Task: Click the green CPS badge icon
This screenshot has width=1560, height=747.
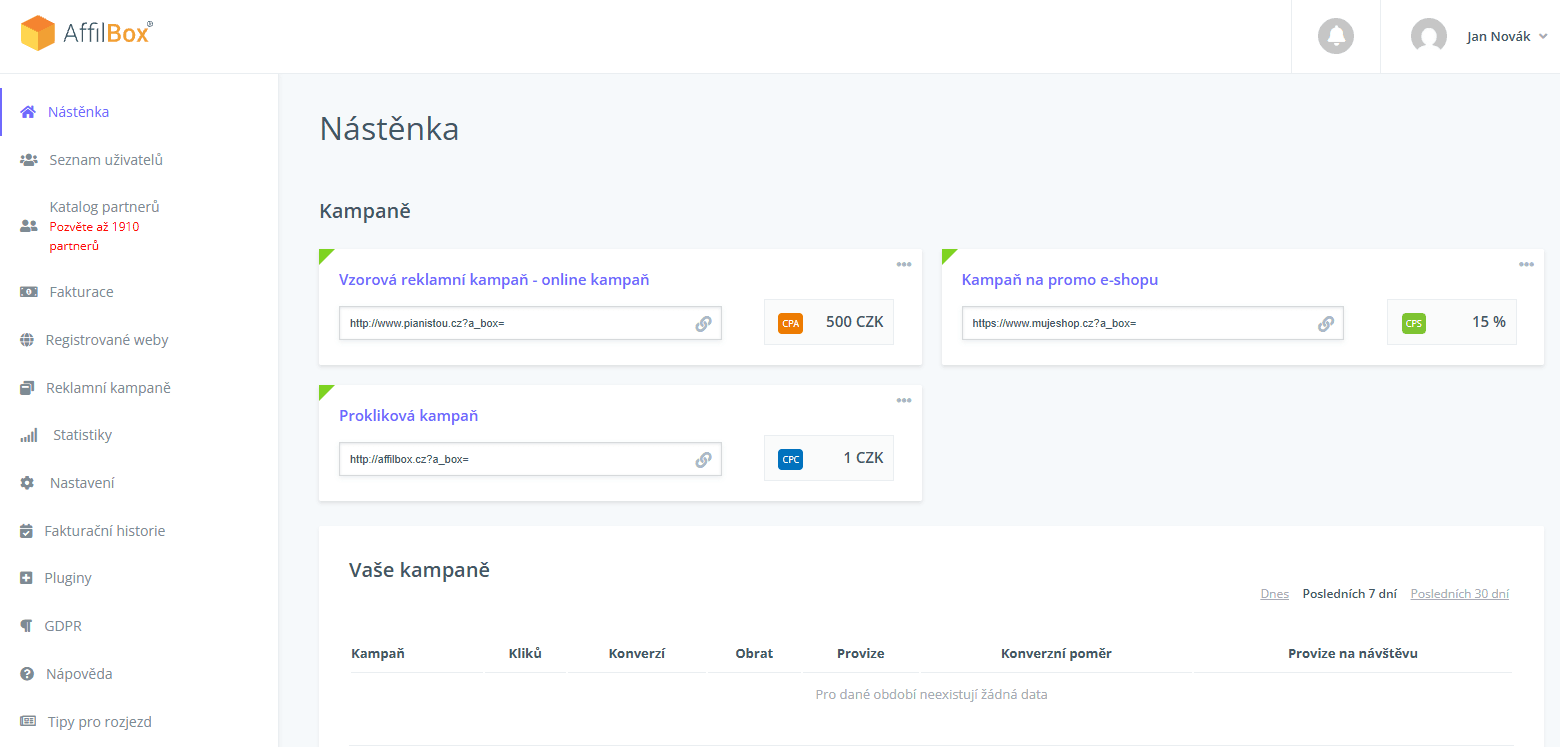Action: [x=1413, y=323]
